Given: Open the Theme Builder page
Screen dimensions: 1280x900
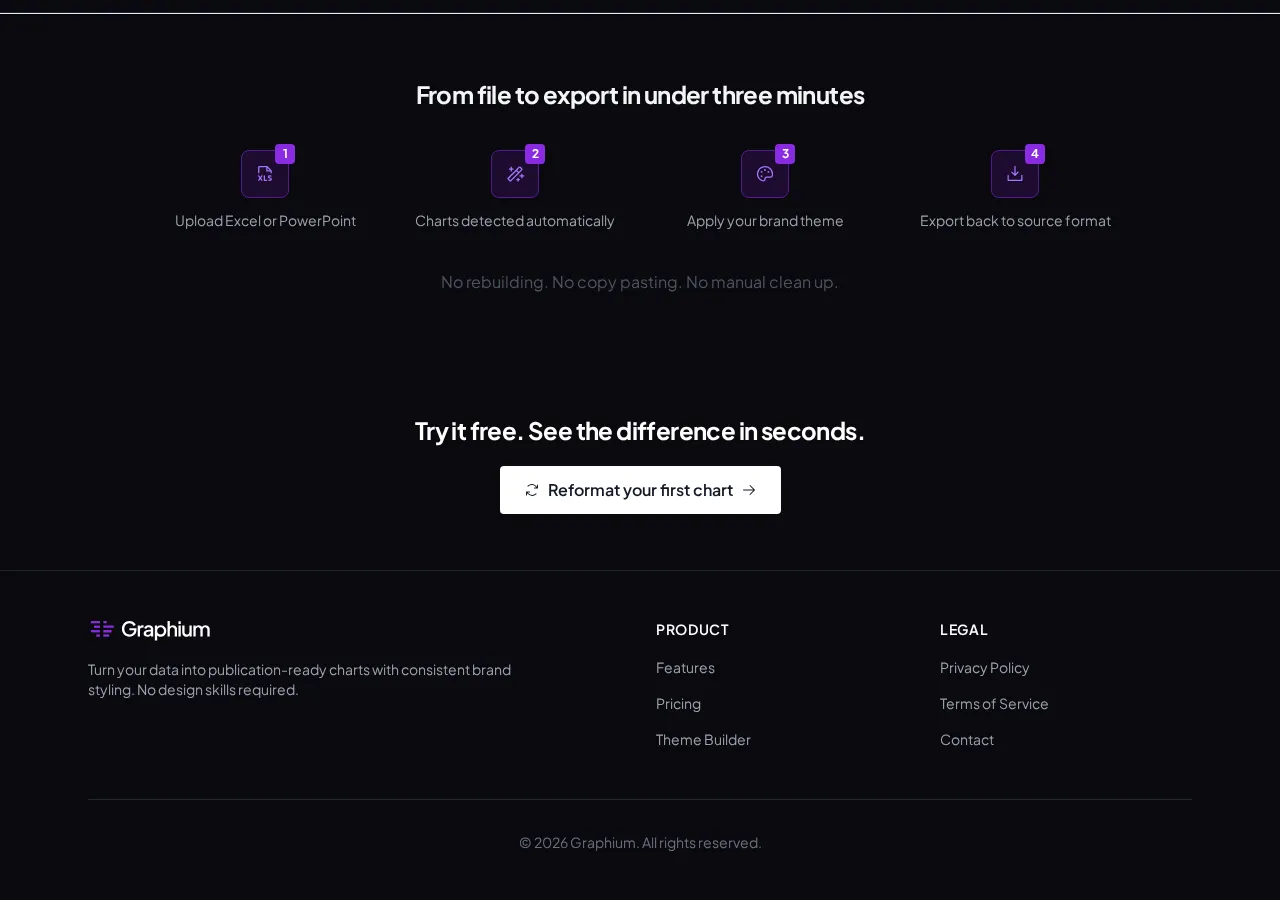Looking at the screenshot, I should click(x=703, y=739).
